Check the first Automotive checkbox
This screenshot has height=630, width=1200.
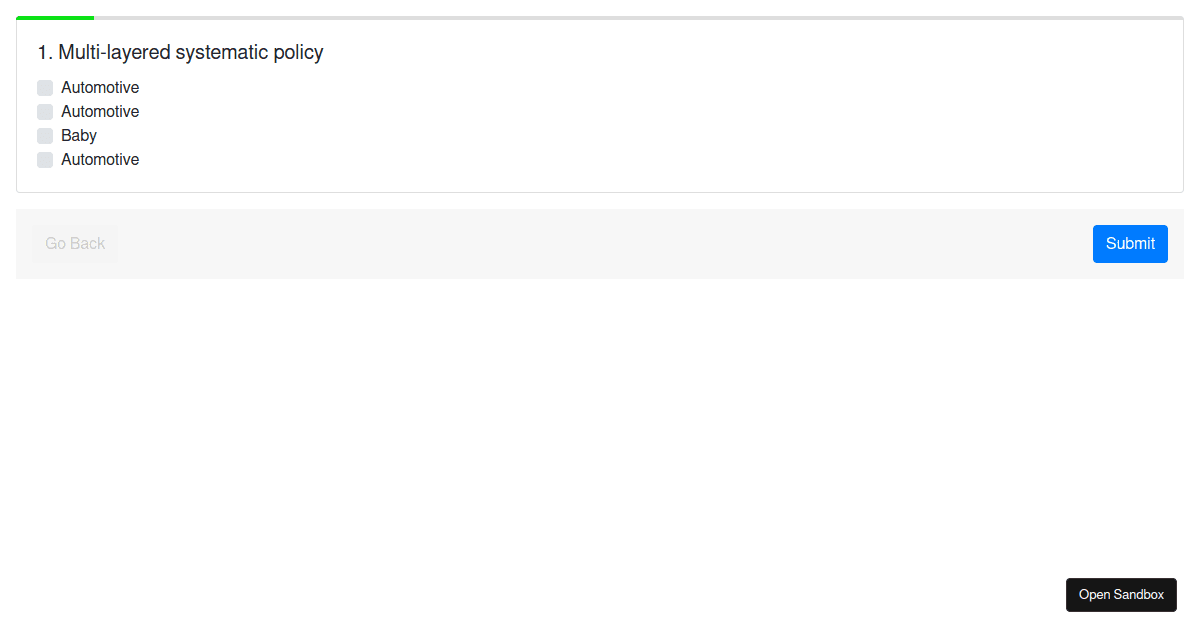coord(45,88)
